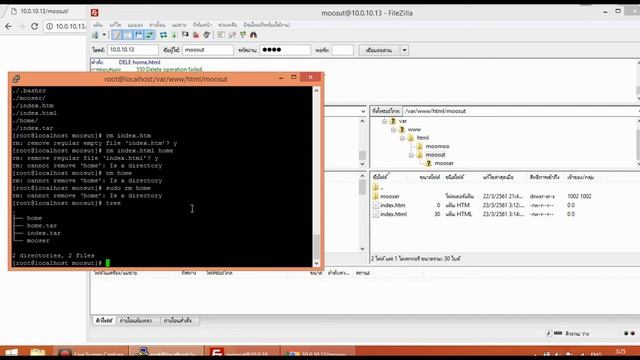
Task: Click the Quickconnect button
Action: point(379,50)
